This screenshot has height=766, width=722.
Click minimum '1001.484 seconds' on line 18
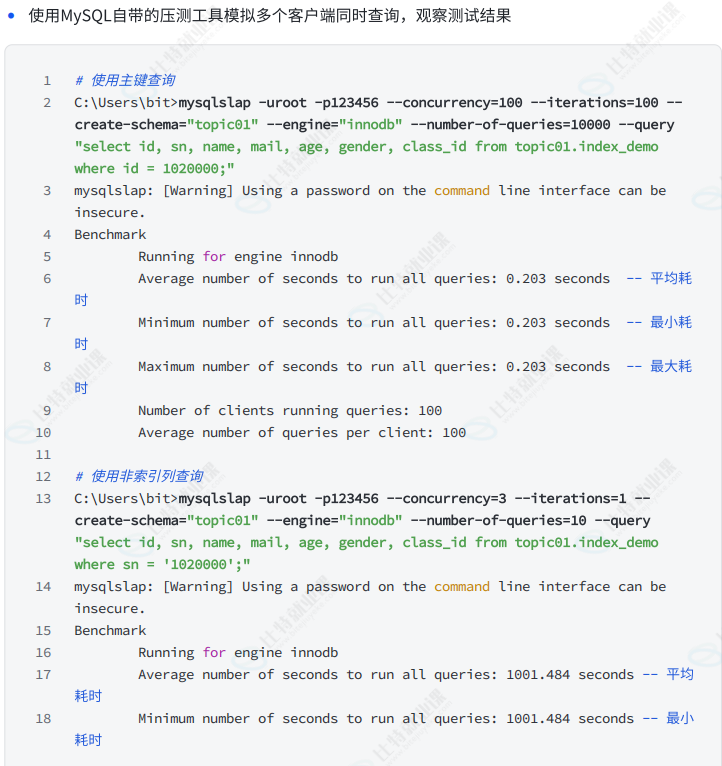coord(570,718)
